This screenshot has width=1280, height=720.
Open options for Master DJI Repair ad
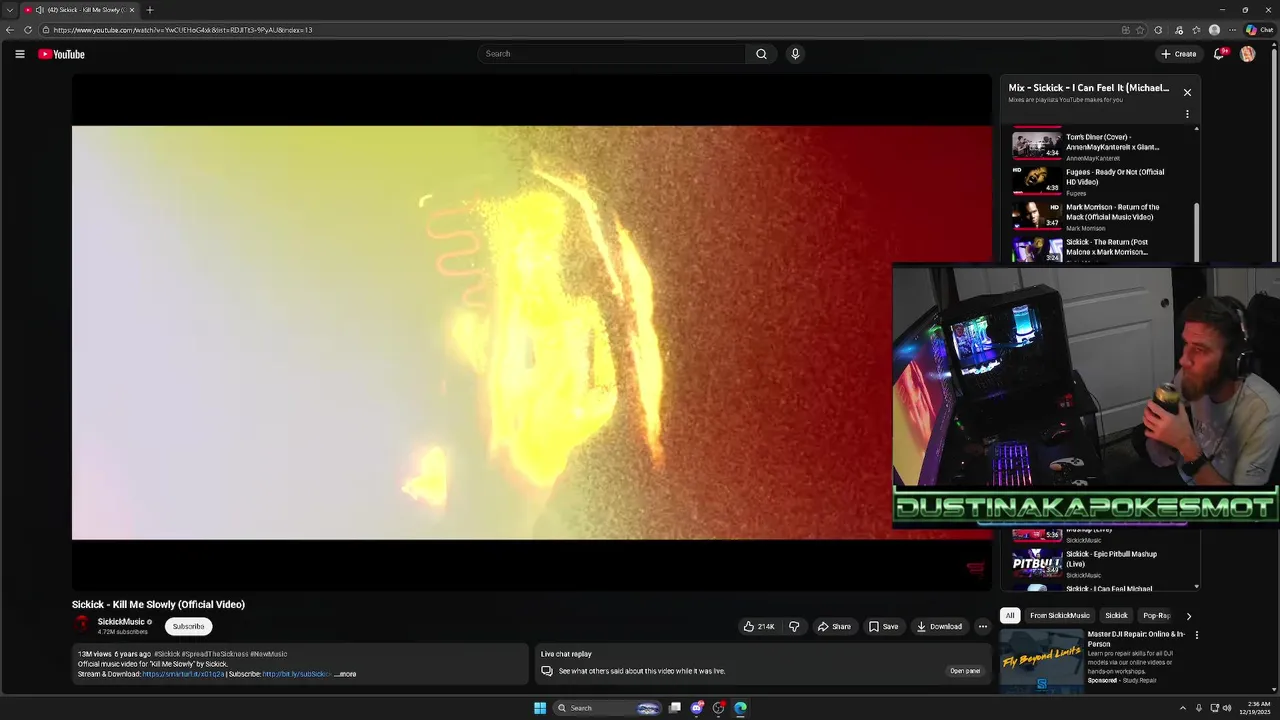[1196, 635]
